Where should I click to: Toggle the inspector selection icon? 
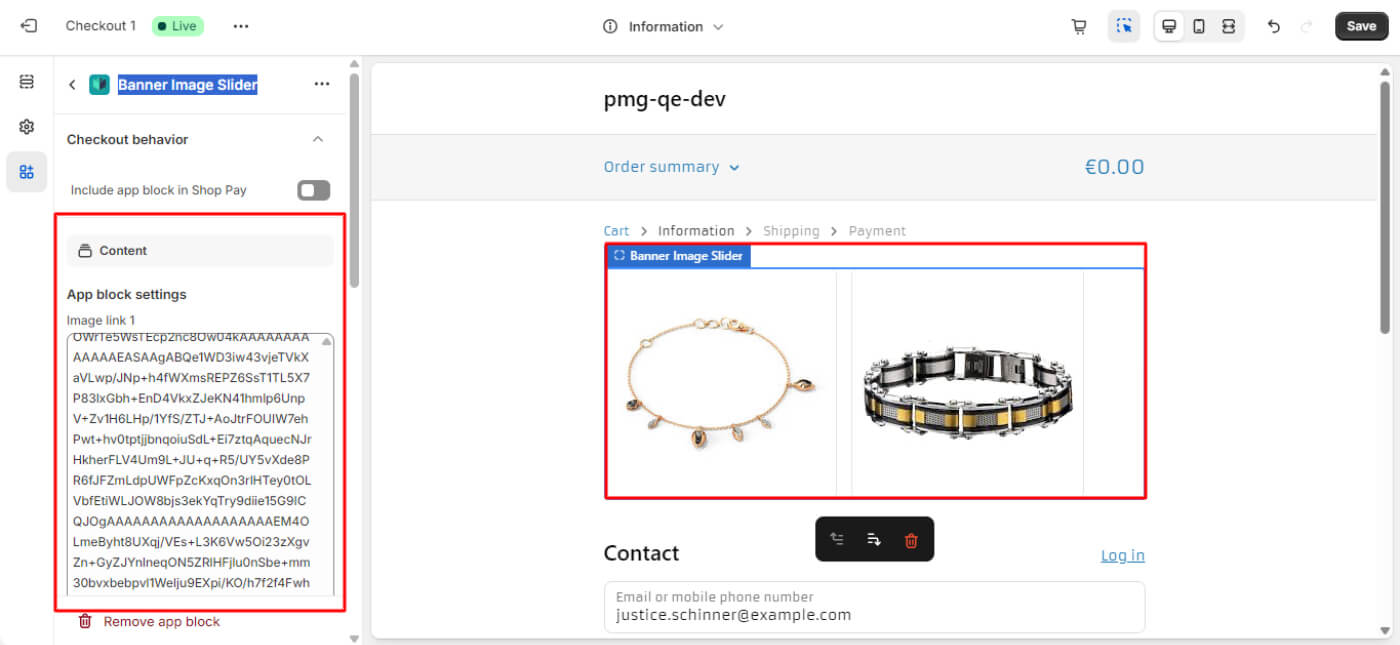(1124, 27)
